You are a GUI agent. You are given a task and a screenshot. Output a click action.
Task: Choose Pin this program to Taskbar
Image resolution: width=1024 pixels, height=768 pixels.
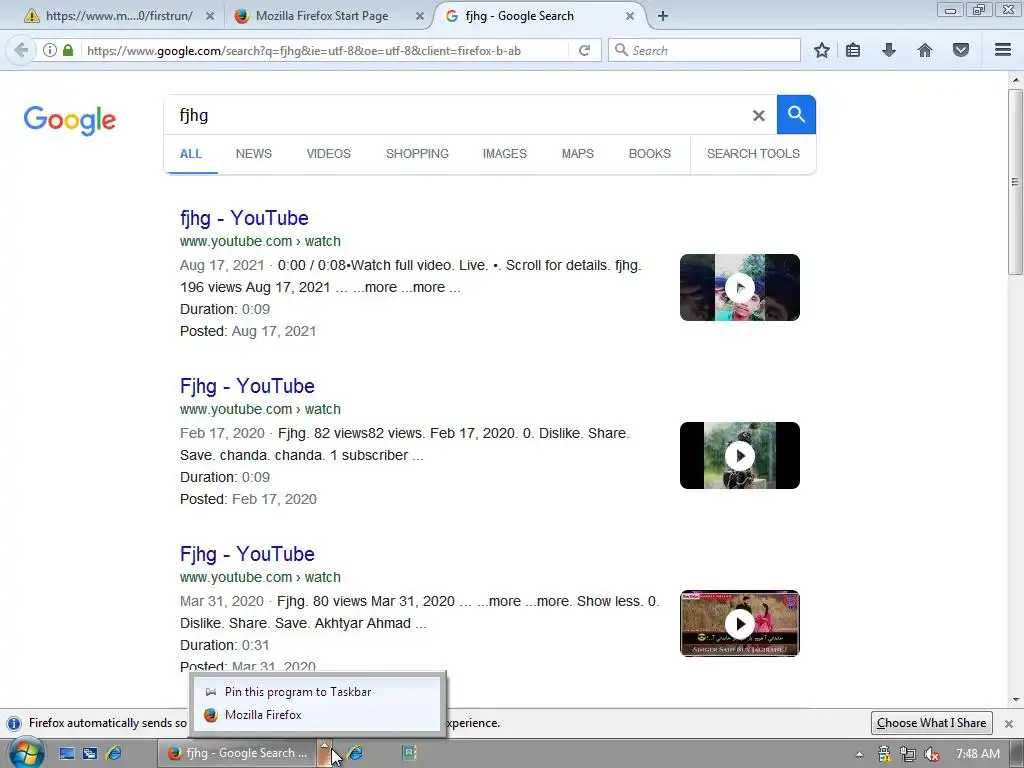click(316, 692)
